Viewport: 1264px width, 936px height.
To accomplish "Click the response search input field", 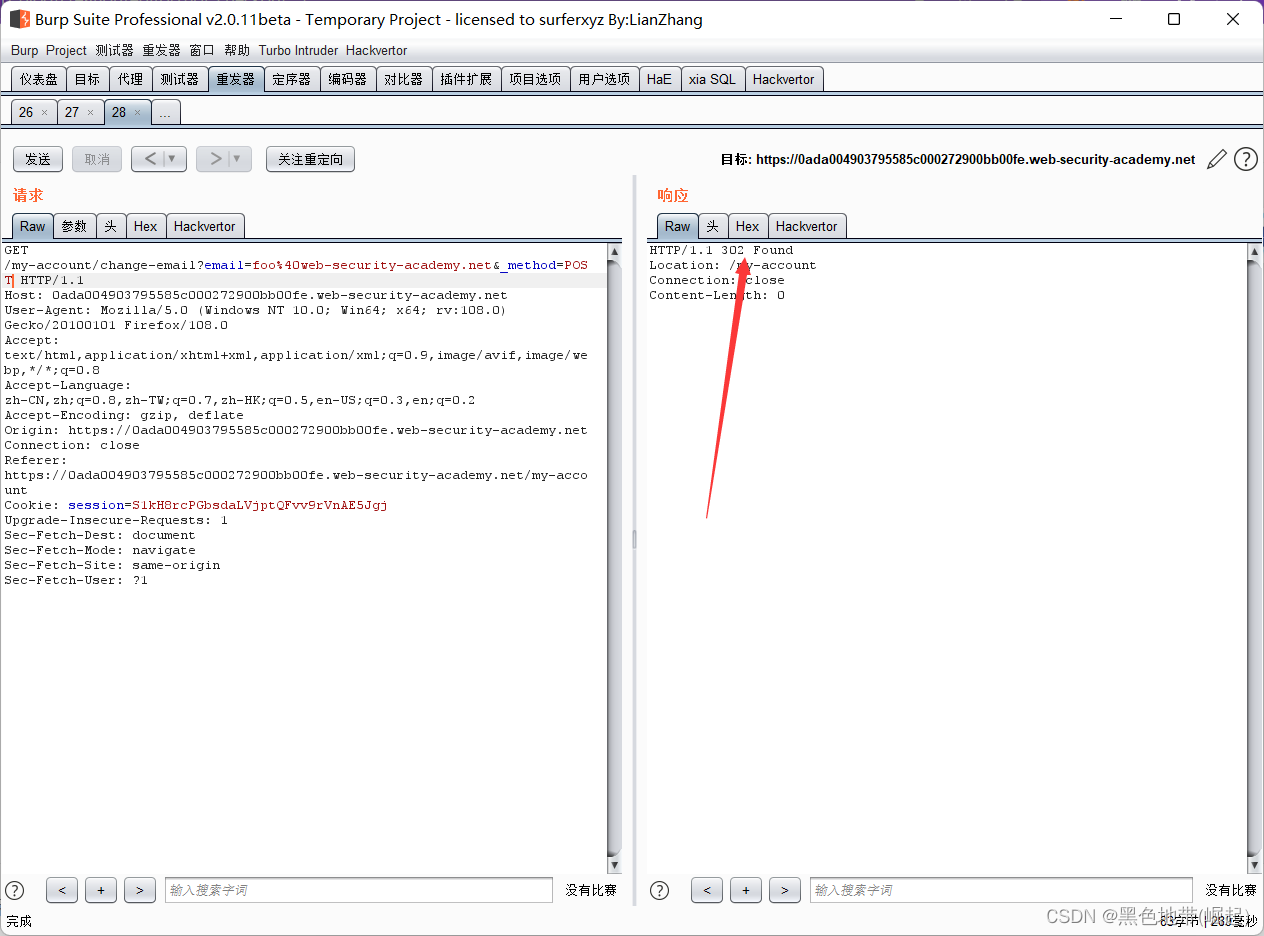I will [x=1001, y=890].
